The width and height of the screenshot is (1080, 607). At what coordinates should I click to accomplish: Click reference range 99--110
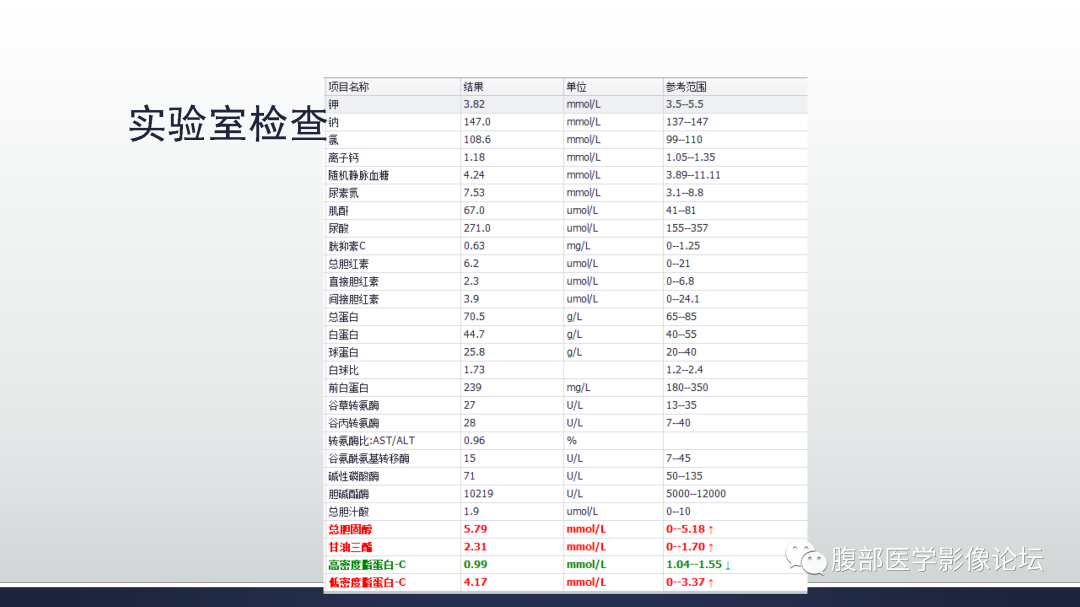[x=684, y=140]
